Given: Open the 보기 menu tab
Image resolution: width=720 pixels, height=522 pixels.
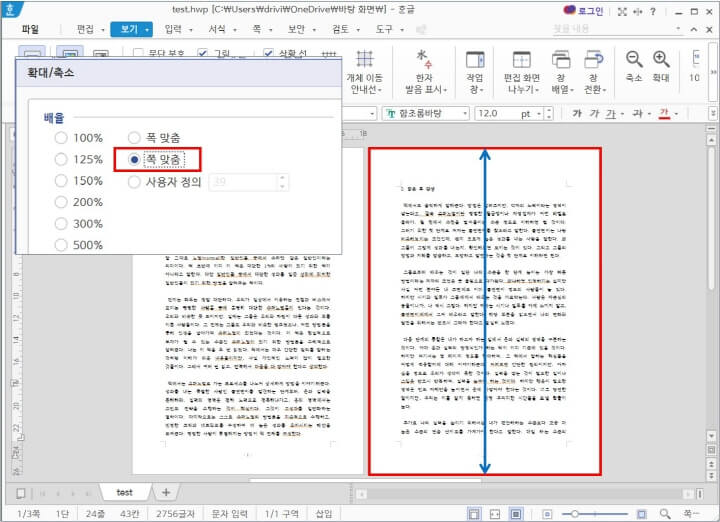Looking at the screenshot, I should click(129, 29).
